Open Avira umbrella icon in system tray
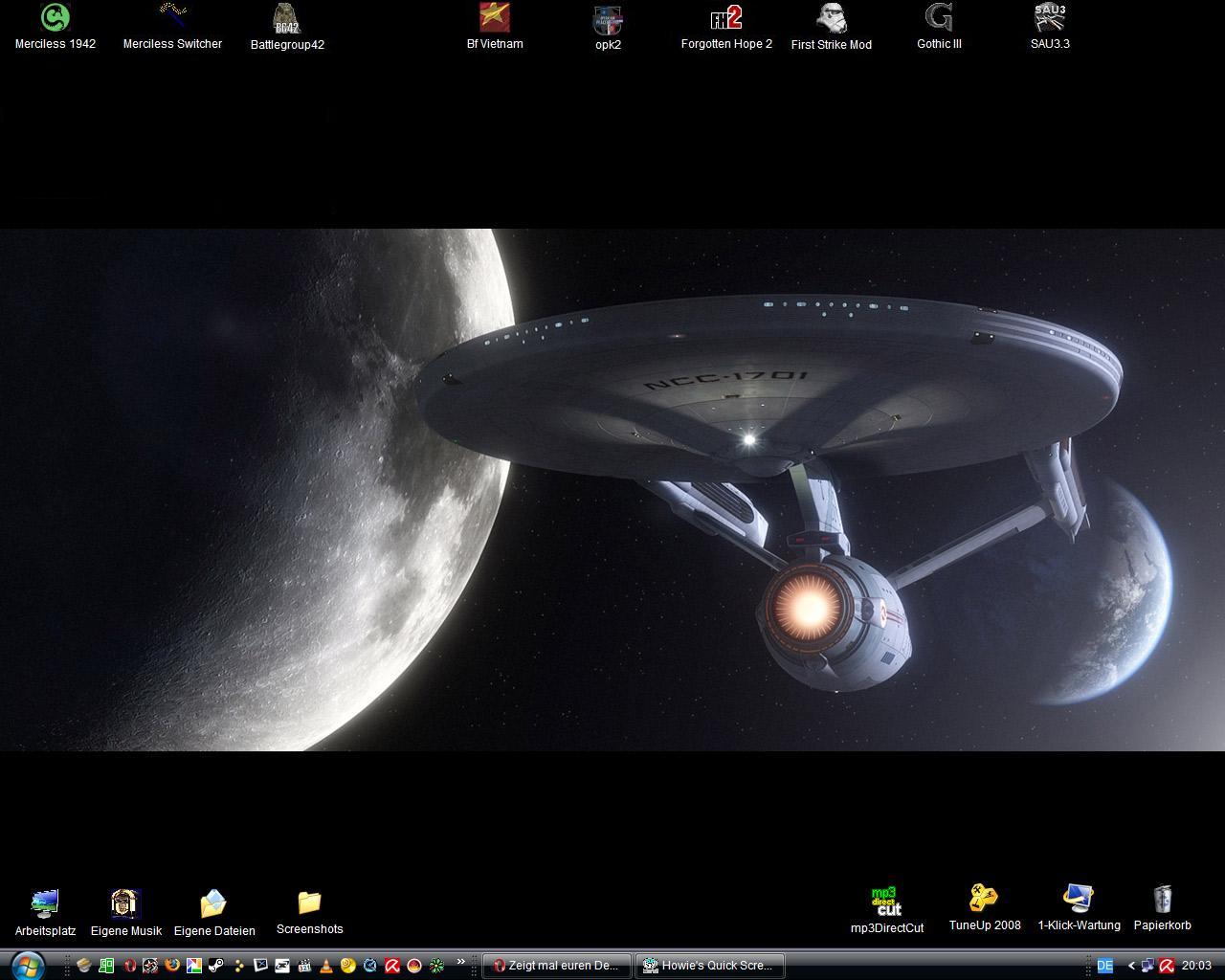The height and width of the screenshot is (980, 1225). pos(1167,966)
